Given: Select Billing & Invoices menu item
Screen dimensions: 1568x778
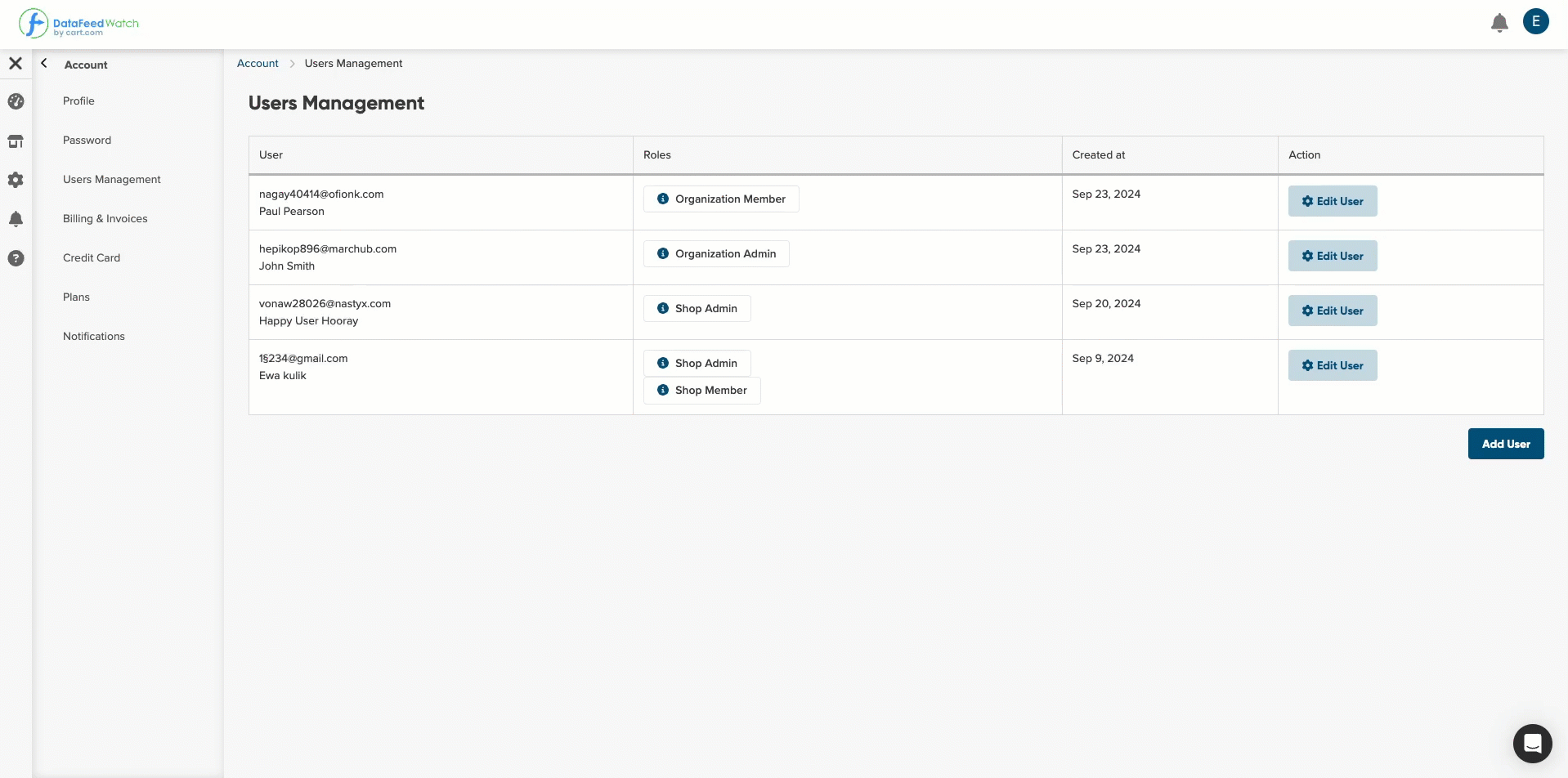Looking at the screenshot, I should 105,218.
